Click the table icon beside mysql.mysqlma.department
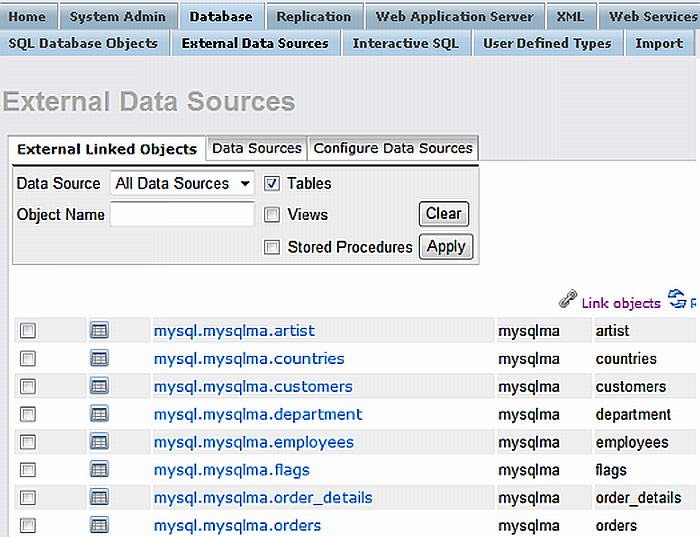 pyautogui.click(x=99, y=415)
